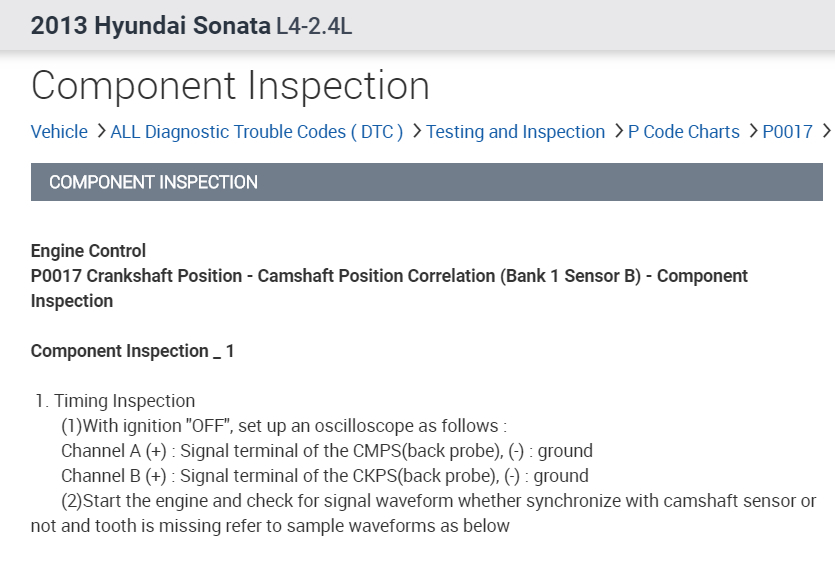This screenshot has width=835, height=566.
Task: Click the Vehicle breadcrumb link
Action: click(x=59, y=132)
